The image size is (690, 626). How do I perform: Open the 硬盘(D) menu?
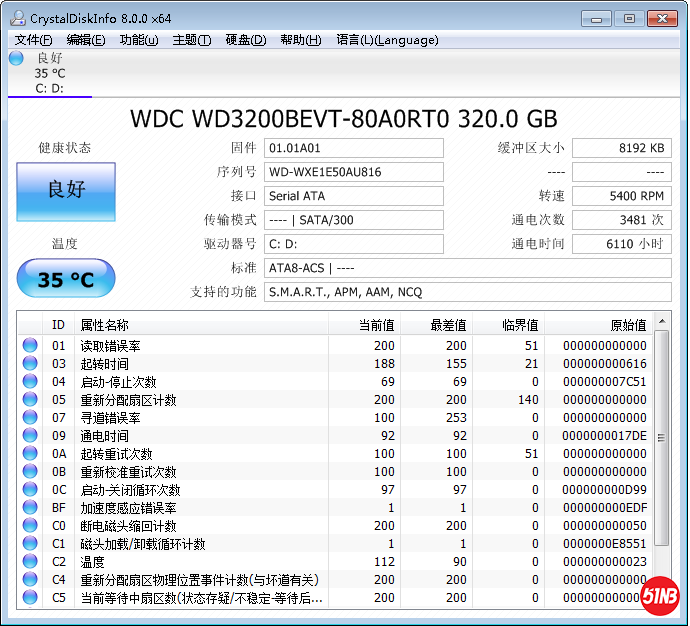(246, 40)
